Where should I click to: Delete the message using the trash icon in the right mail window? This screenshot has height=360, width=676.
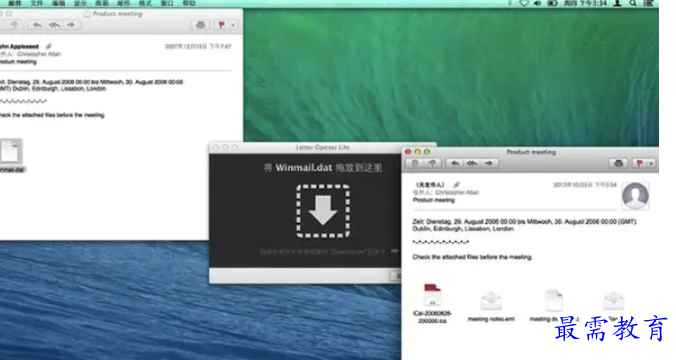point(415,163)
